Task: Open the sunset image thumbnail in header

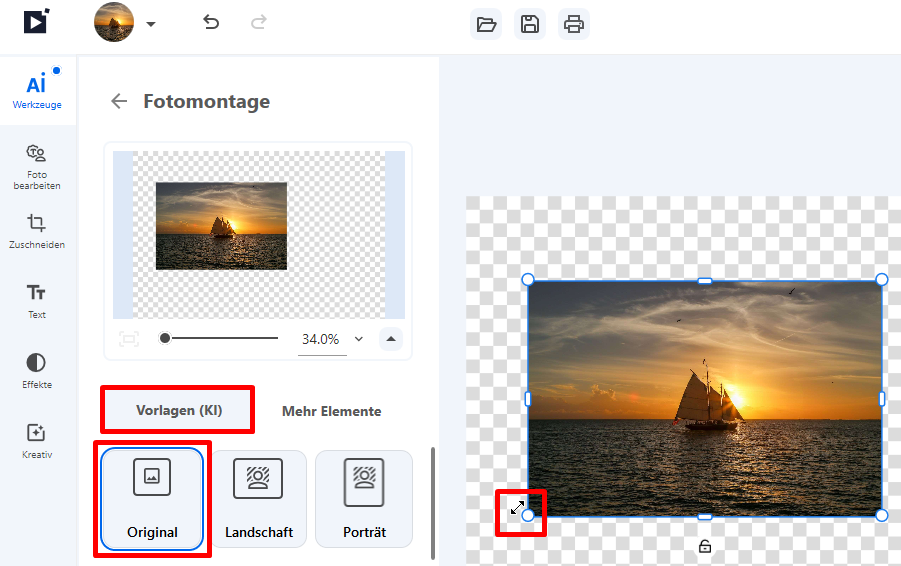Action: coord(114,22)
